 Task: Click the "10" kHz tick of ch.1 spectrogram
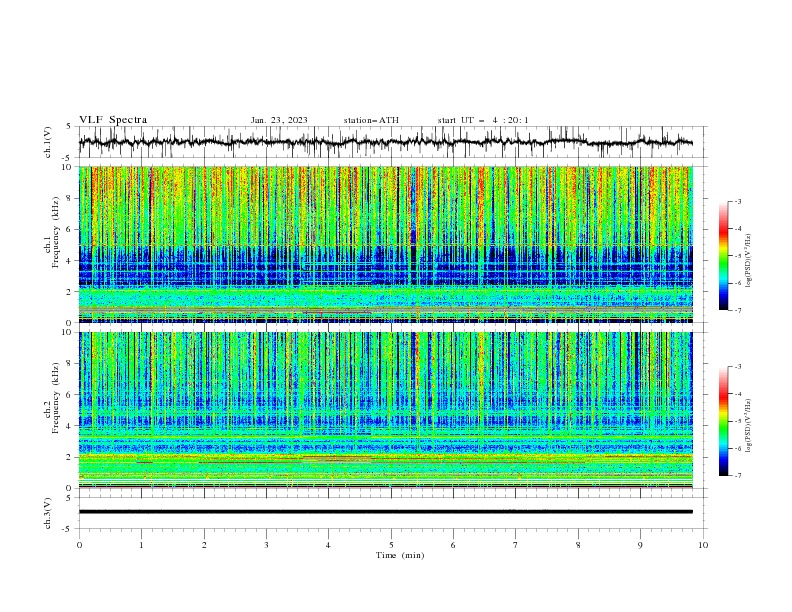pos(67,167)
